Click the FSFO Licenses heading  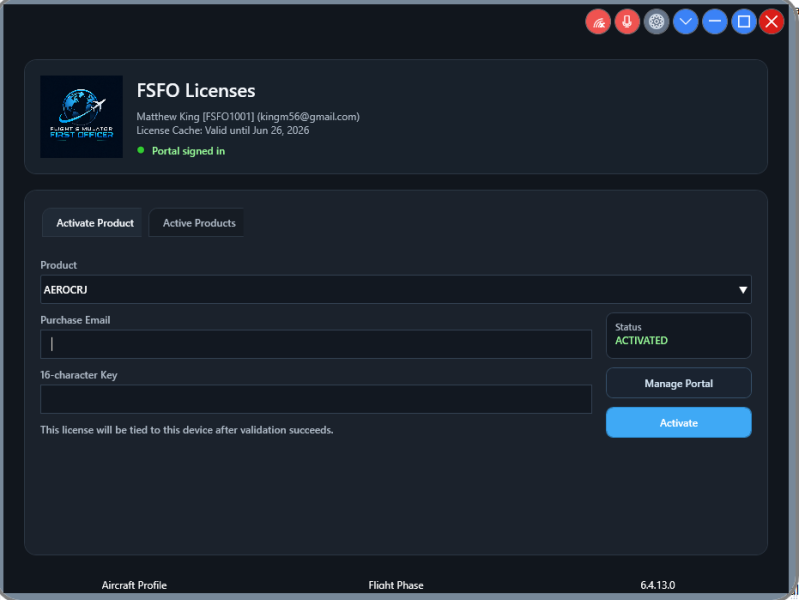(x=196, y=91)
